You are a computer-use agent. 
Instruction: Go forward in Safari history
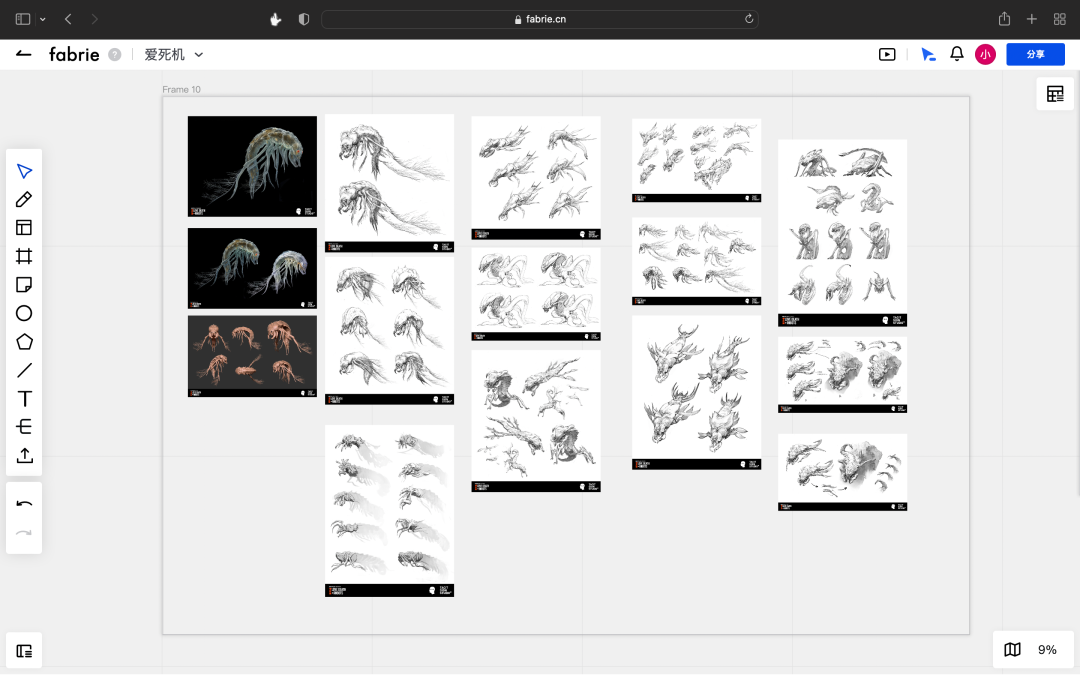[94, 19]
